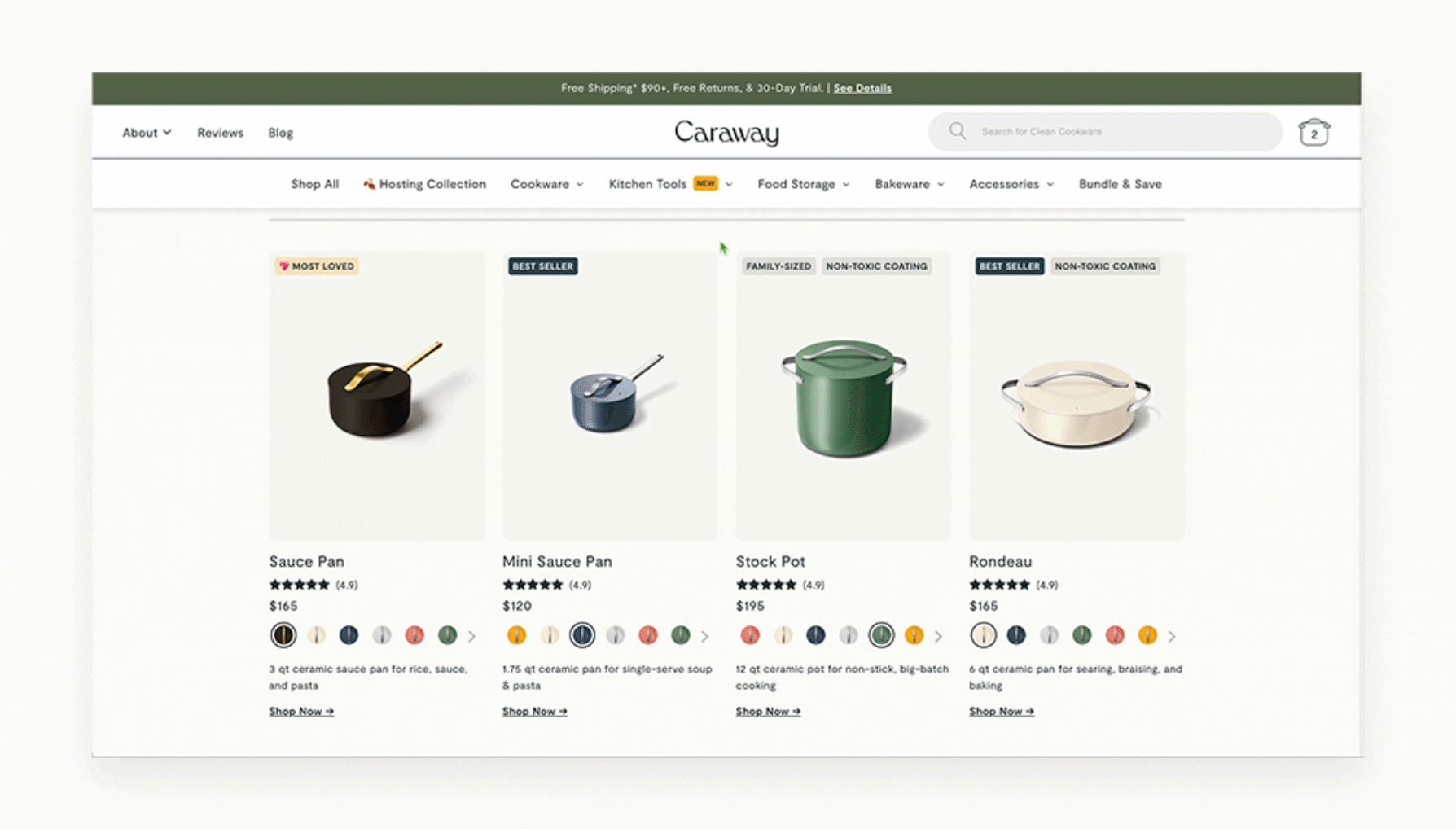Select yellow swatch for Mini Sauce Pan
Screen dimensions: 1456x829
point(516,634)
